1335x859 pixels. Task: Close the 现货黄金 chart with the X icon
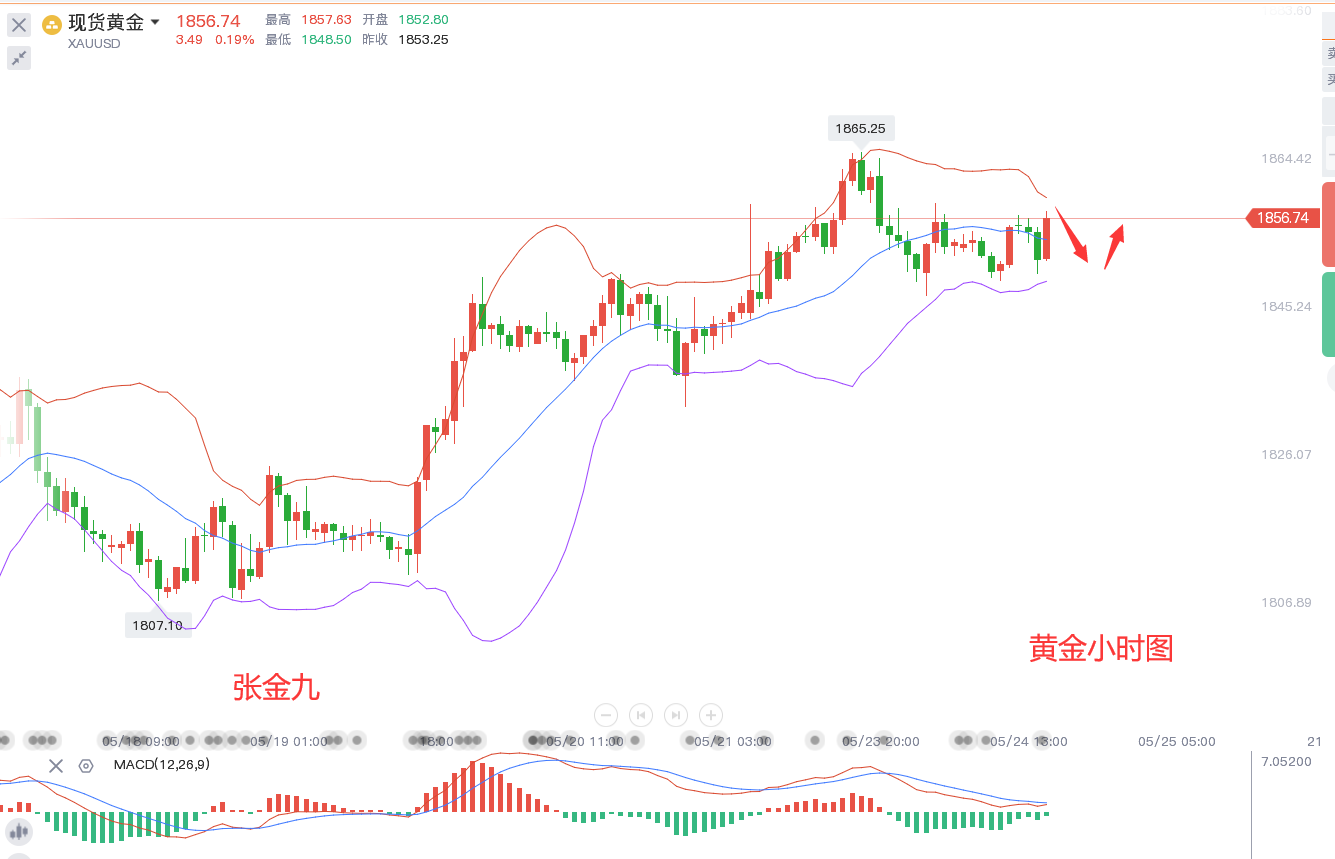tap(19, 25)
